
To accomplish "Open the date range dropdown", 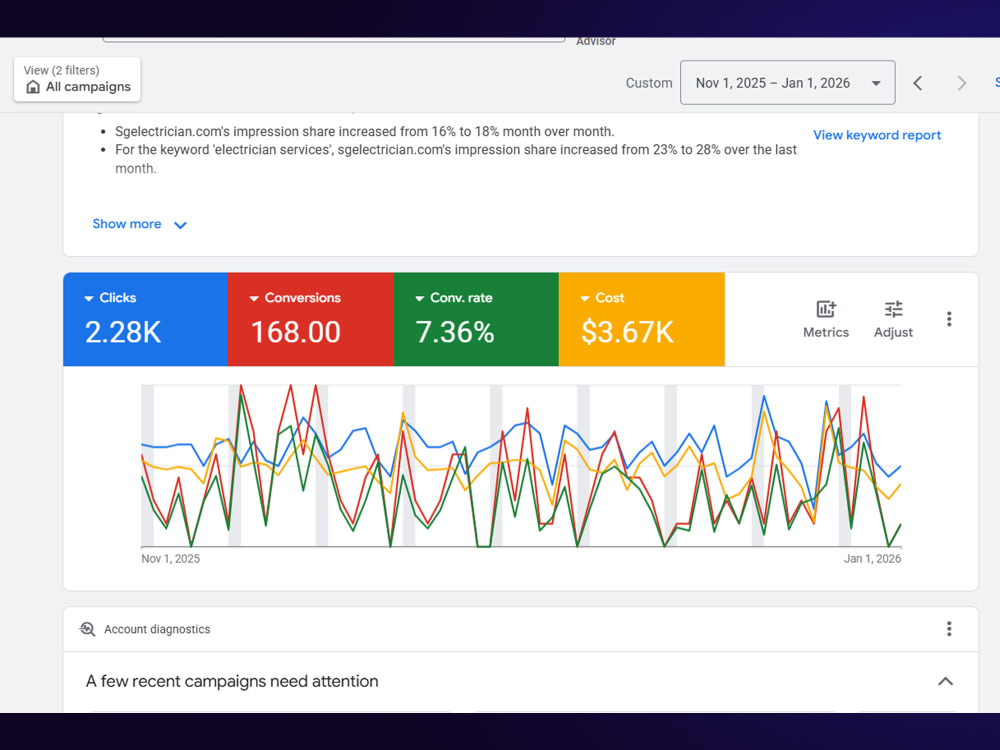I will pos(788,83).
